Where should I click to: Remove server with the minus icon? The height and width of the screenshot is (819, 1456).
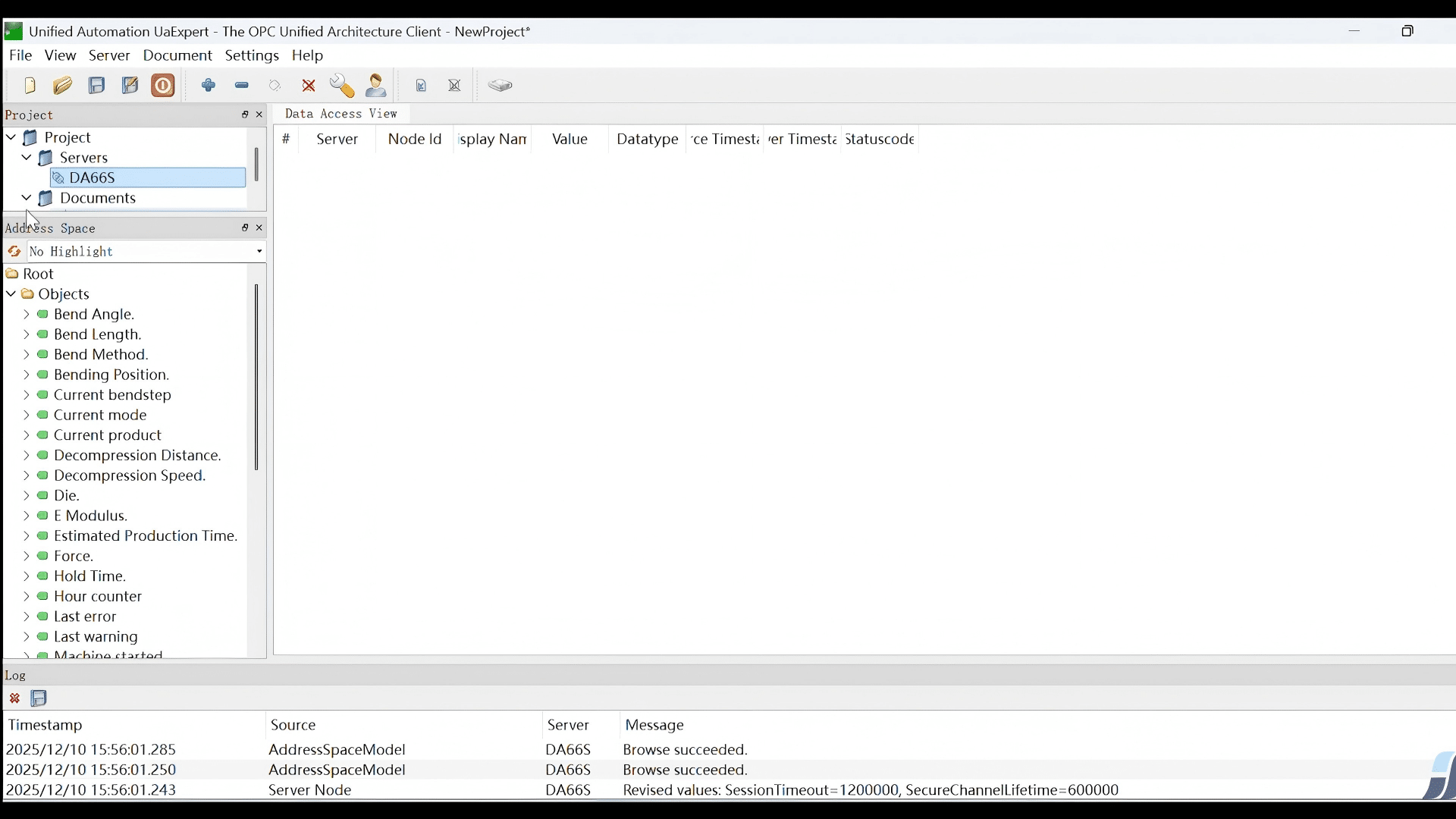coord(242,86)
